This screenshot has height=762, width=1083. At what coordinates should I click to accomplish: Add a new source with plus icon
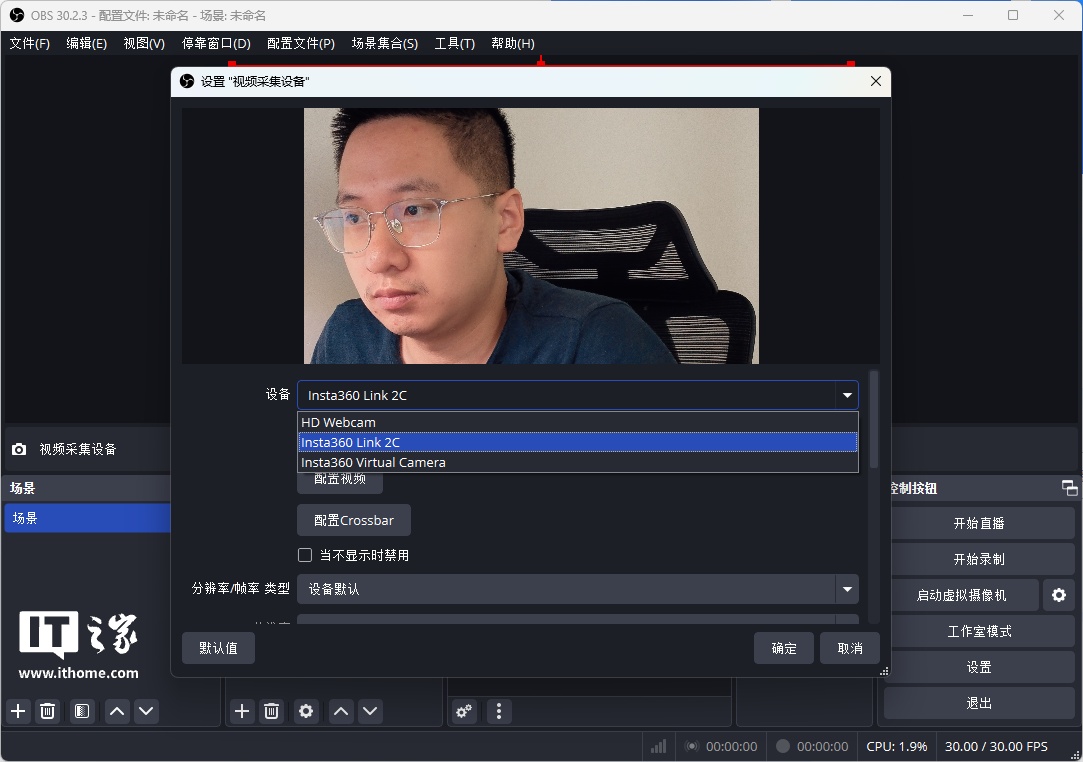(242, 711)
